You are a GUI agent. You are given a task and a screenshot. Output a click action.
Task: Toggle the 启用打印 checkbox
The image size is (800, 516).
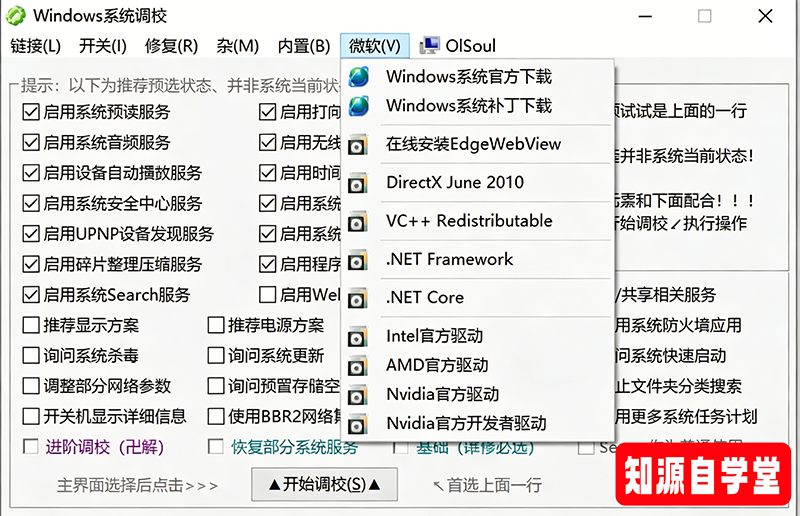tap(267, 112)
